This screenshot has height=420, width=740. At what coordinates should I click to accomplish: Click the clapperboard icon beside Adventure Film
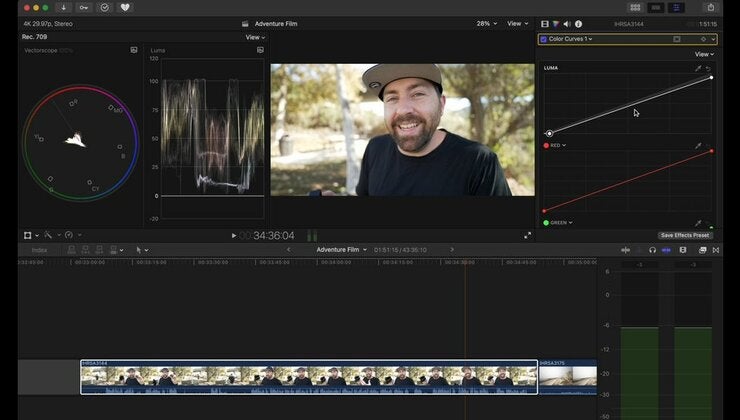pos(245,24)
